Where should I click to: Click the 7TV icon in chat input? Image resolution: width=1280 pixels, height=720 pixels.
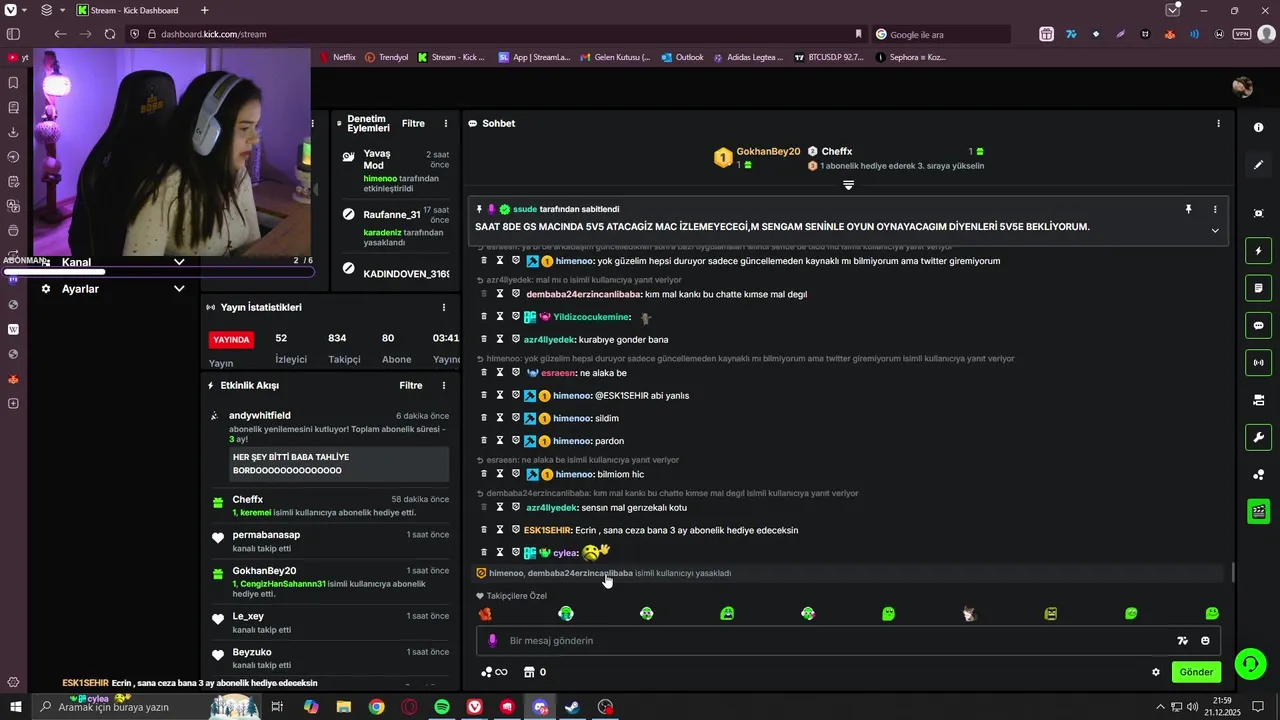(1182, 641)
